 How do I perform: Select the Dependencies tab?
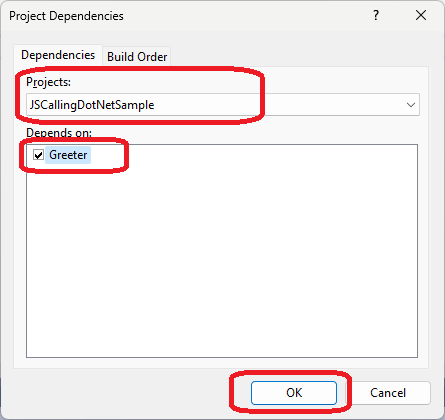pos(58,55)
